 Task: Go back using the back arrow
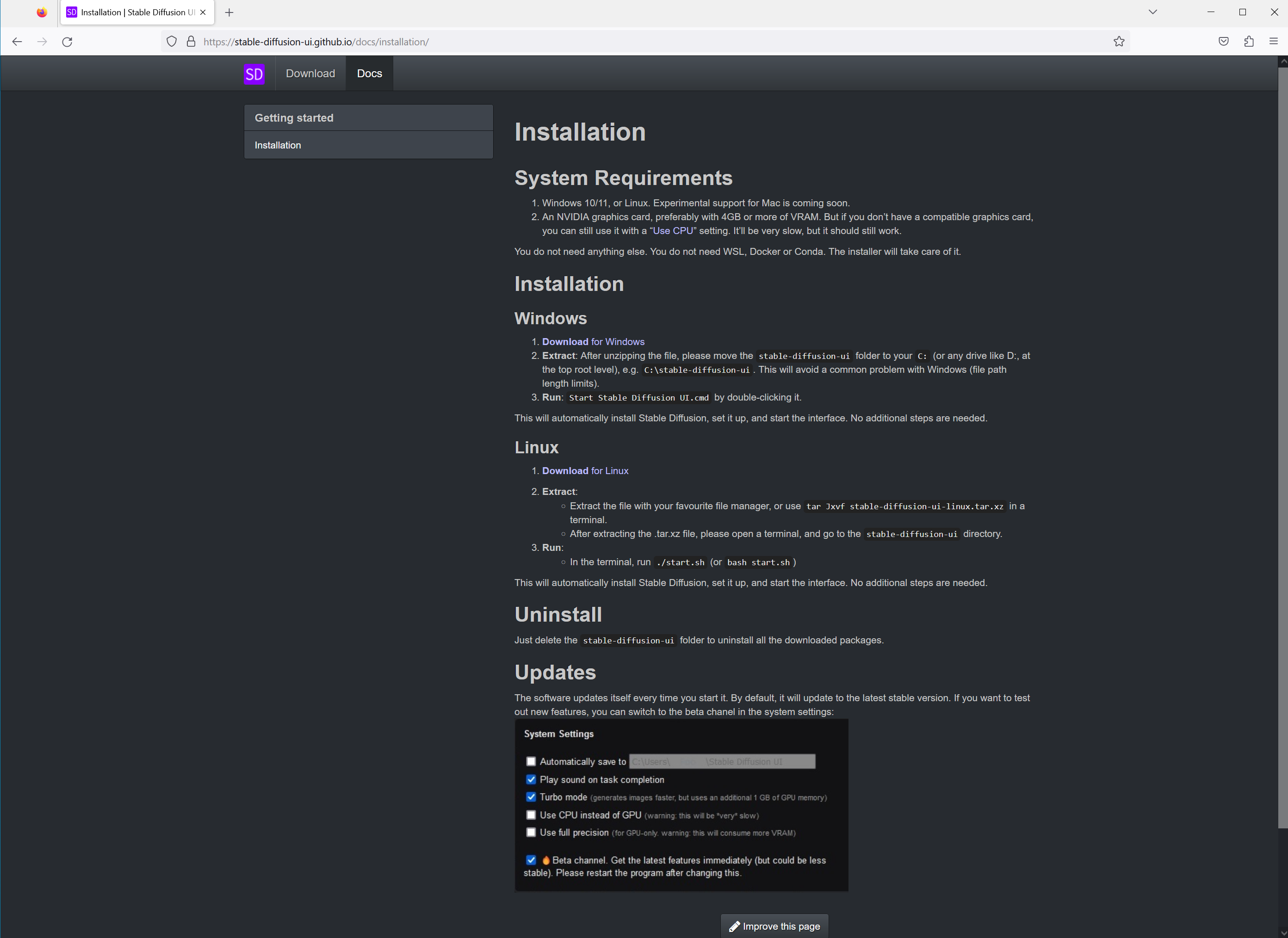pyautogui.click(x=17, y=42)
